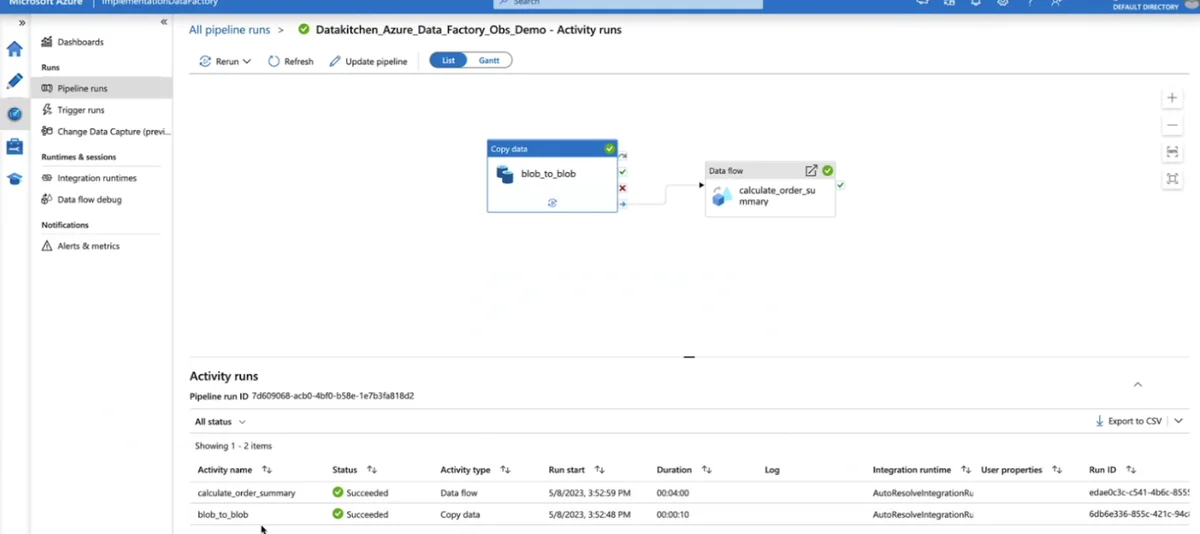This screenshot has width=1200, height=534.
Task: Open Integration runtimes in sidebar
Action: click(x=97, y=178)
